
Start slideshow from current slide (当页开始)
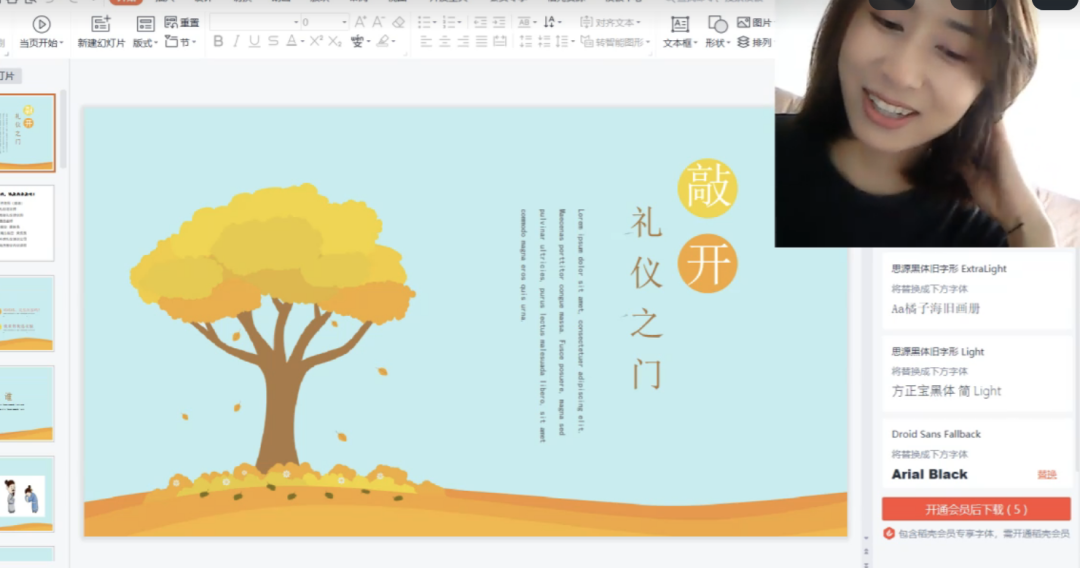tap(41, 31)
